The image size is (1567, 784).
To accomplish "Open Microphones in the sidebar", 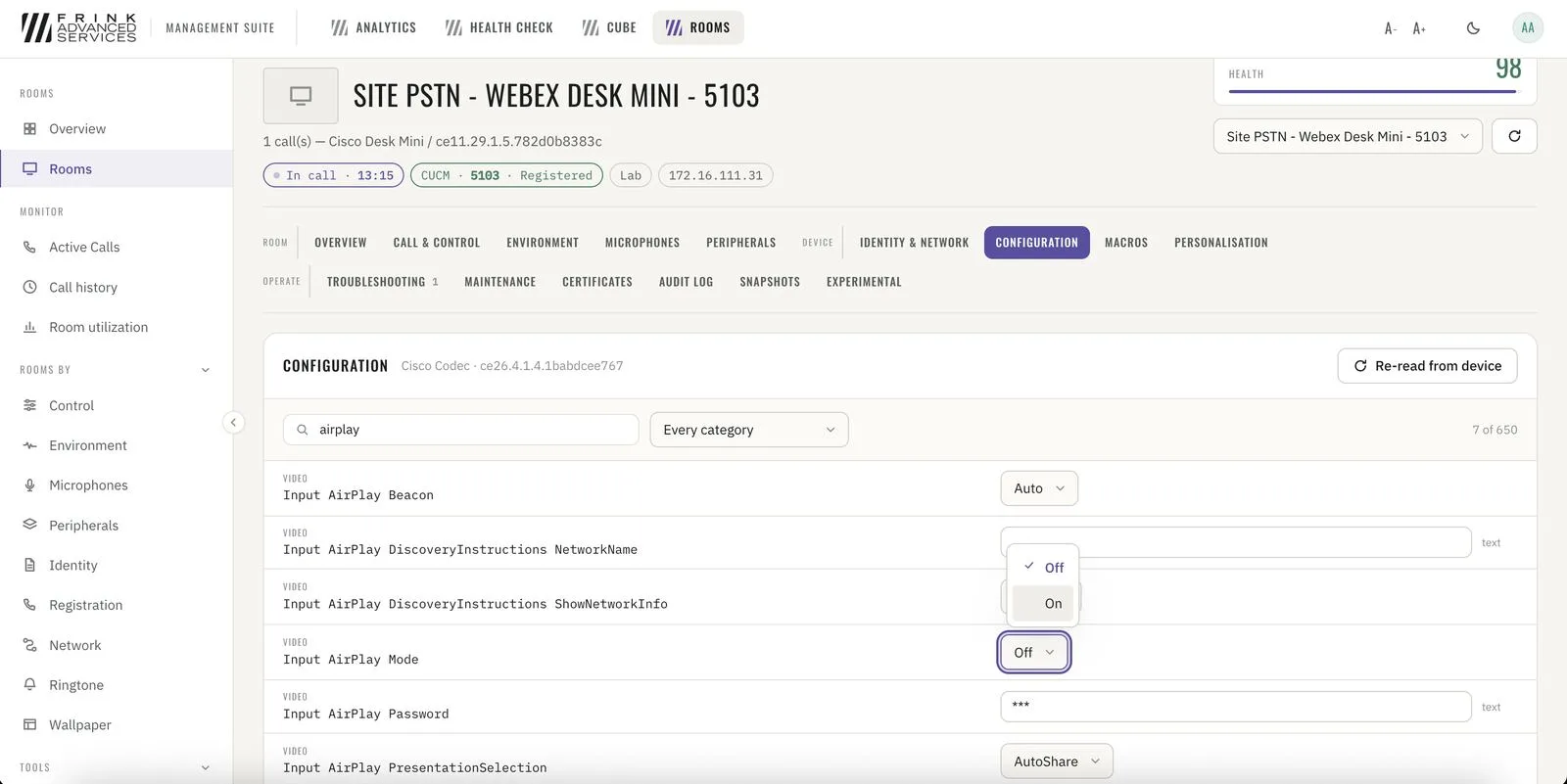I will pyautogui.click(x=117, y=485).
